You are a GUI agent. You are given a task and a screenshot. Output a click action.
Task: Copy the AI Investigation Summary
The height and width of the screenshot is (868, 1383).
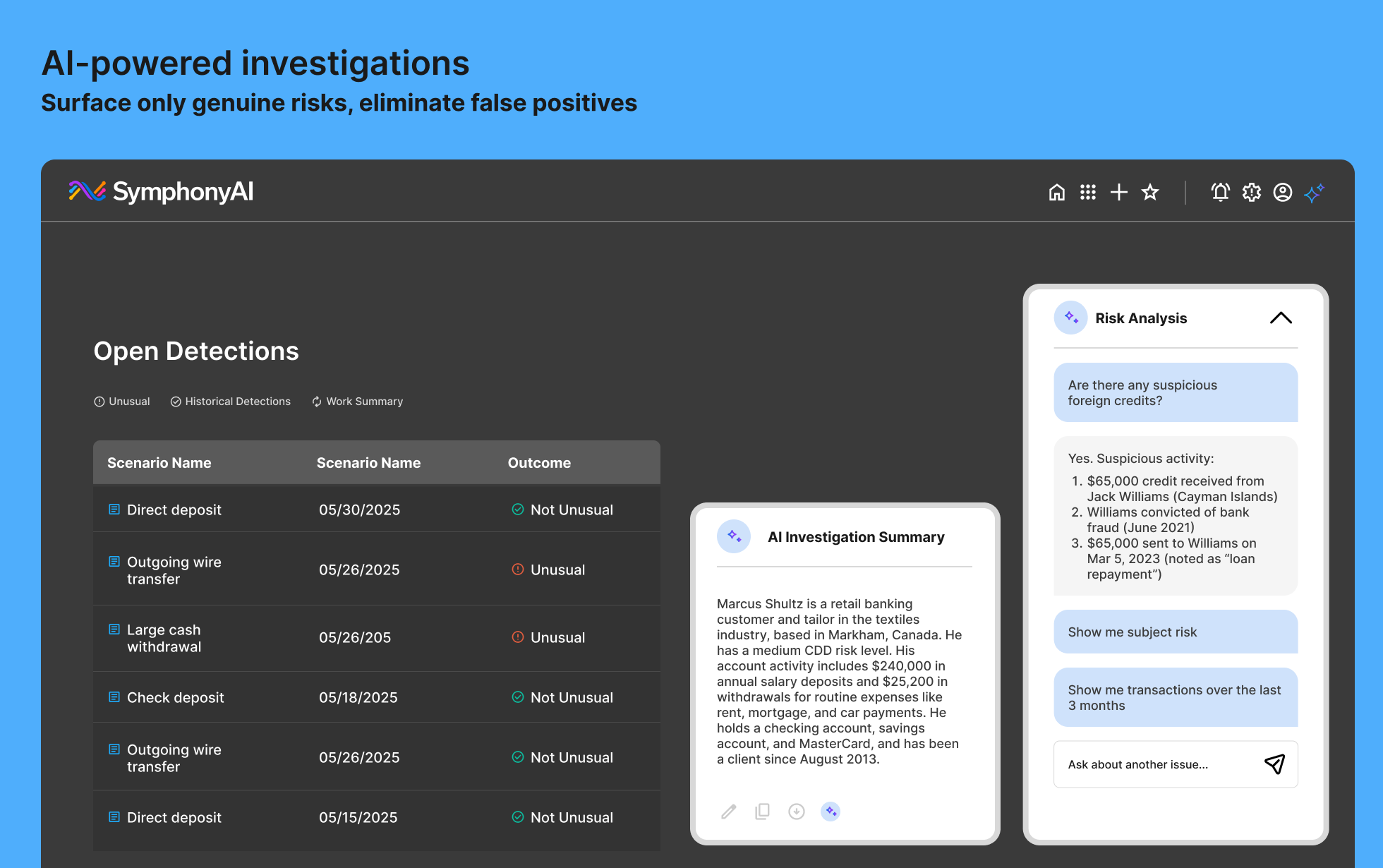pos(762,812)
